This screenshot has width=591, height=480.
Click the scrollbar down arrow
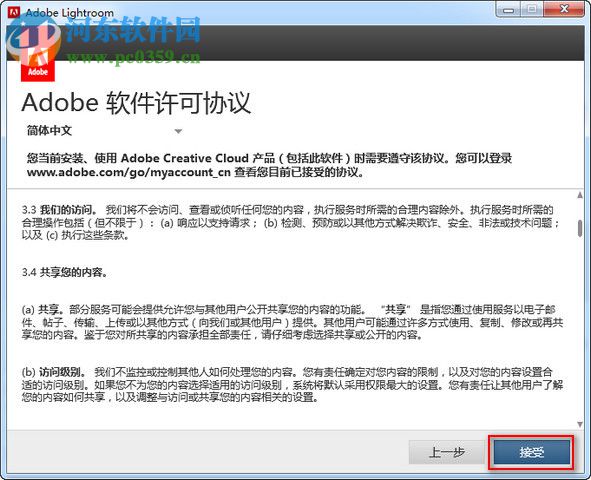(580, 424)
